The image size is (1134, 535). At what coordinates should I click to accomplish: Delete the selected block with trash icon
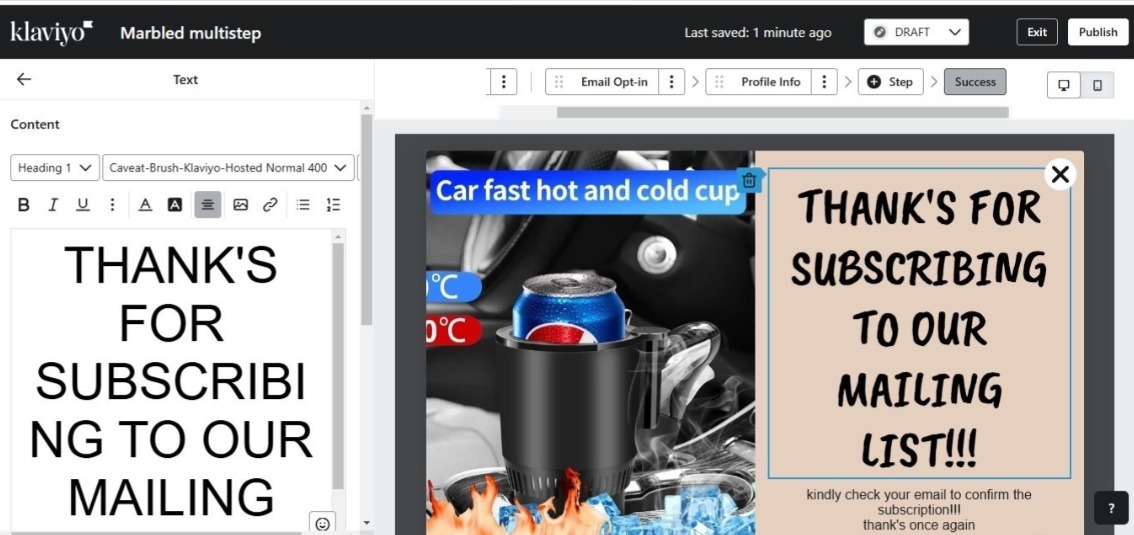749,181
